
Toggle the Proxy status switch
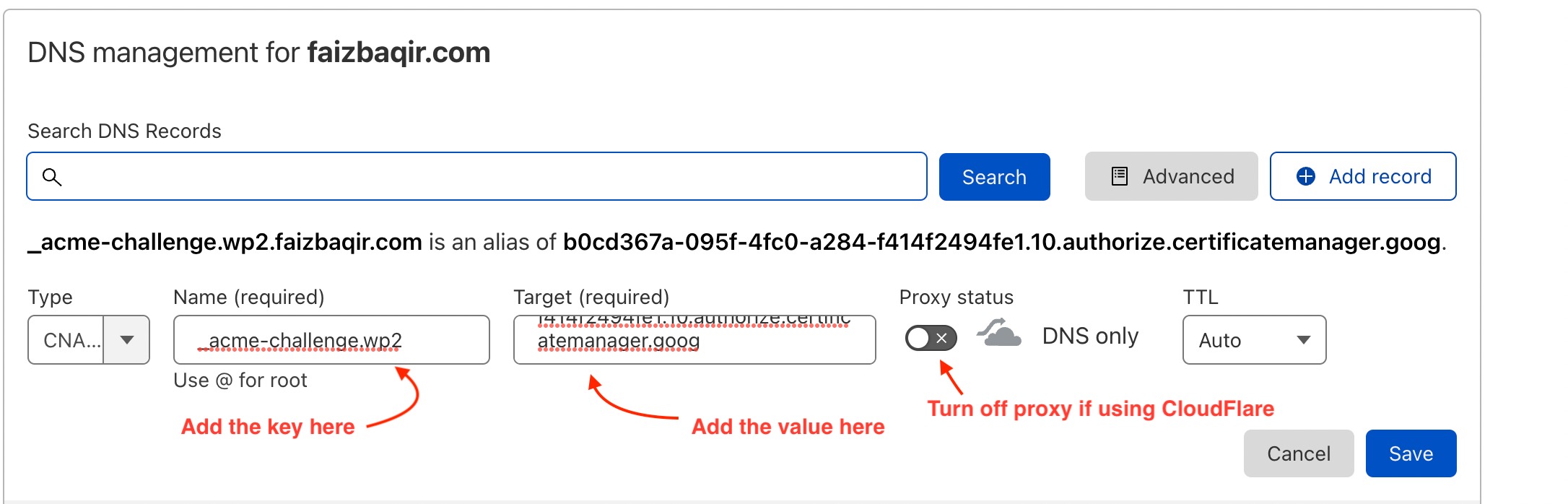click(931, 338)
